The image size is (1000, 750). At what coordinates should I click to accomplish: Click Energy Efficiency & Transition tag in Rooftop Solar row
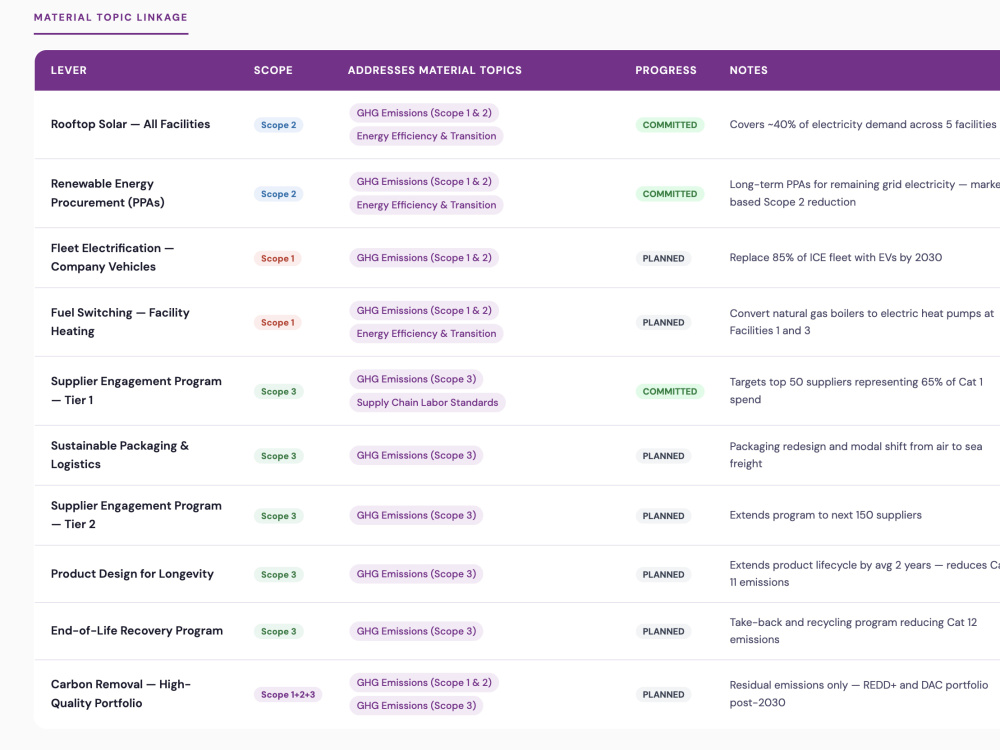point(426,136)
